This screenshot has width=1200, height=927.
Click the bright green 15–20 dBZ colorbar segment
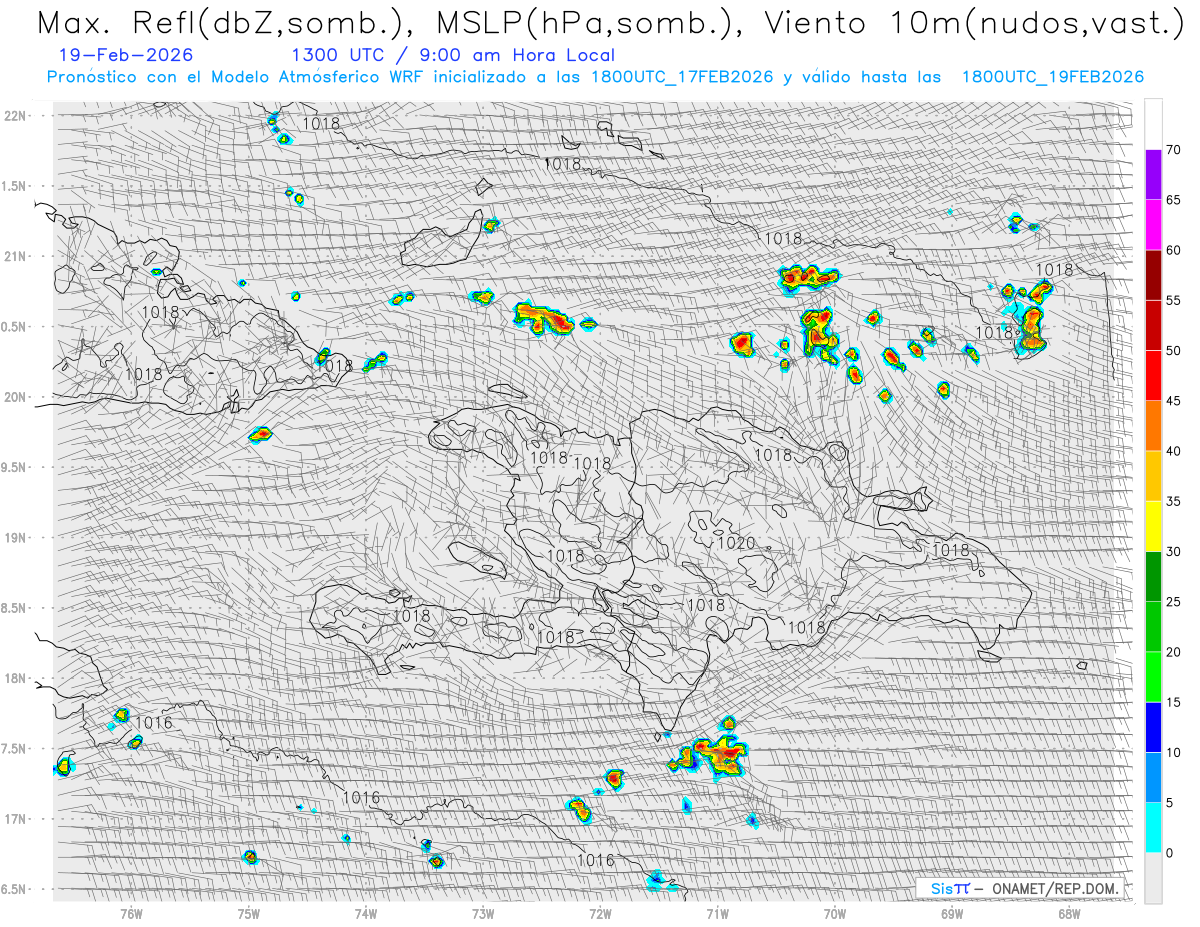[x=1153, y=677]
